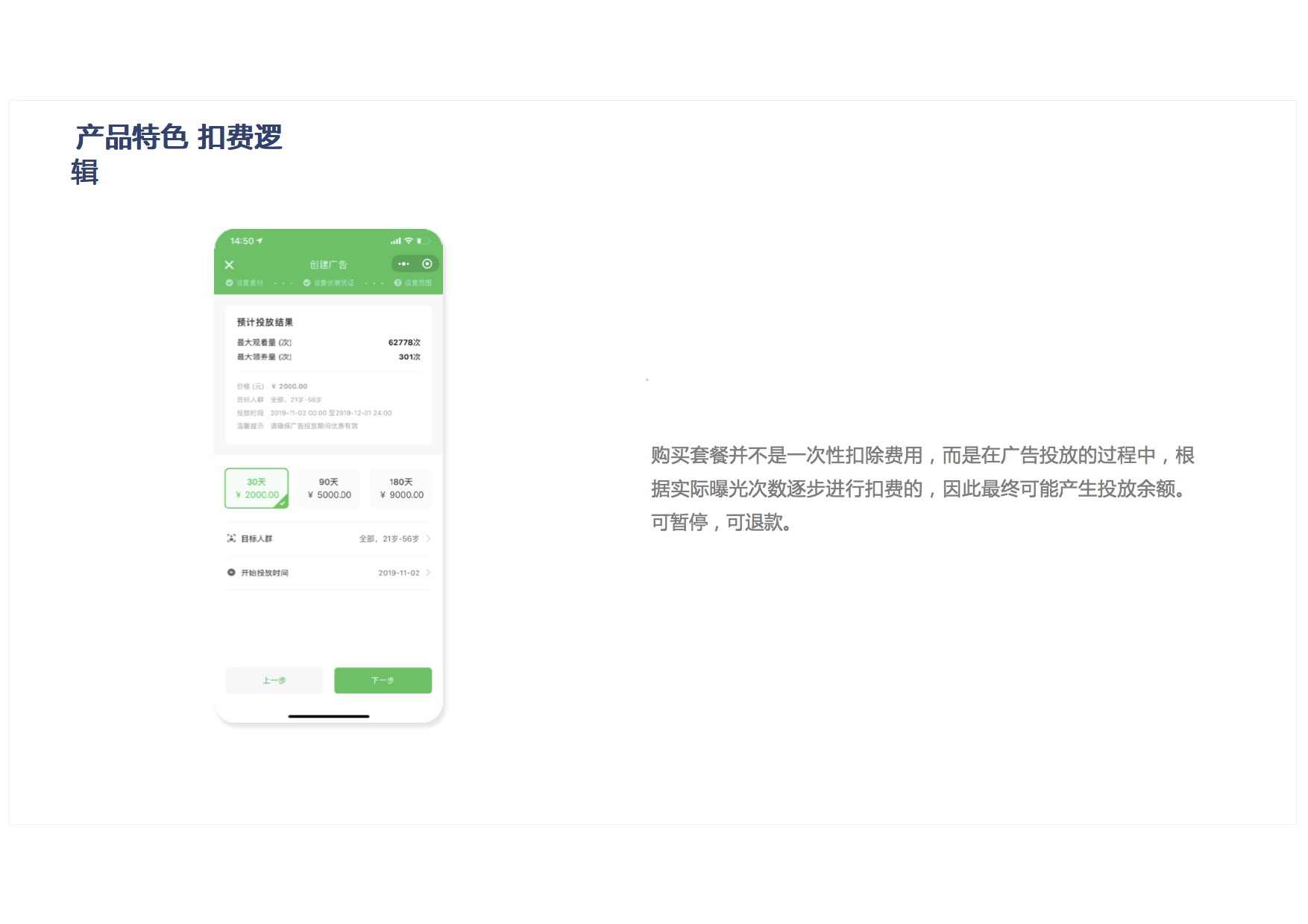Expand 目标人群 with the right chevron
Image resolution: width=1308 pixels, height=924 pixels.
[428, 538]
